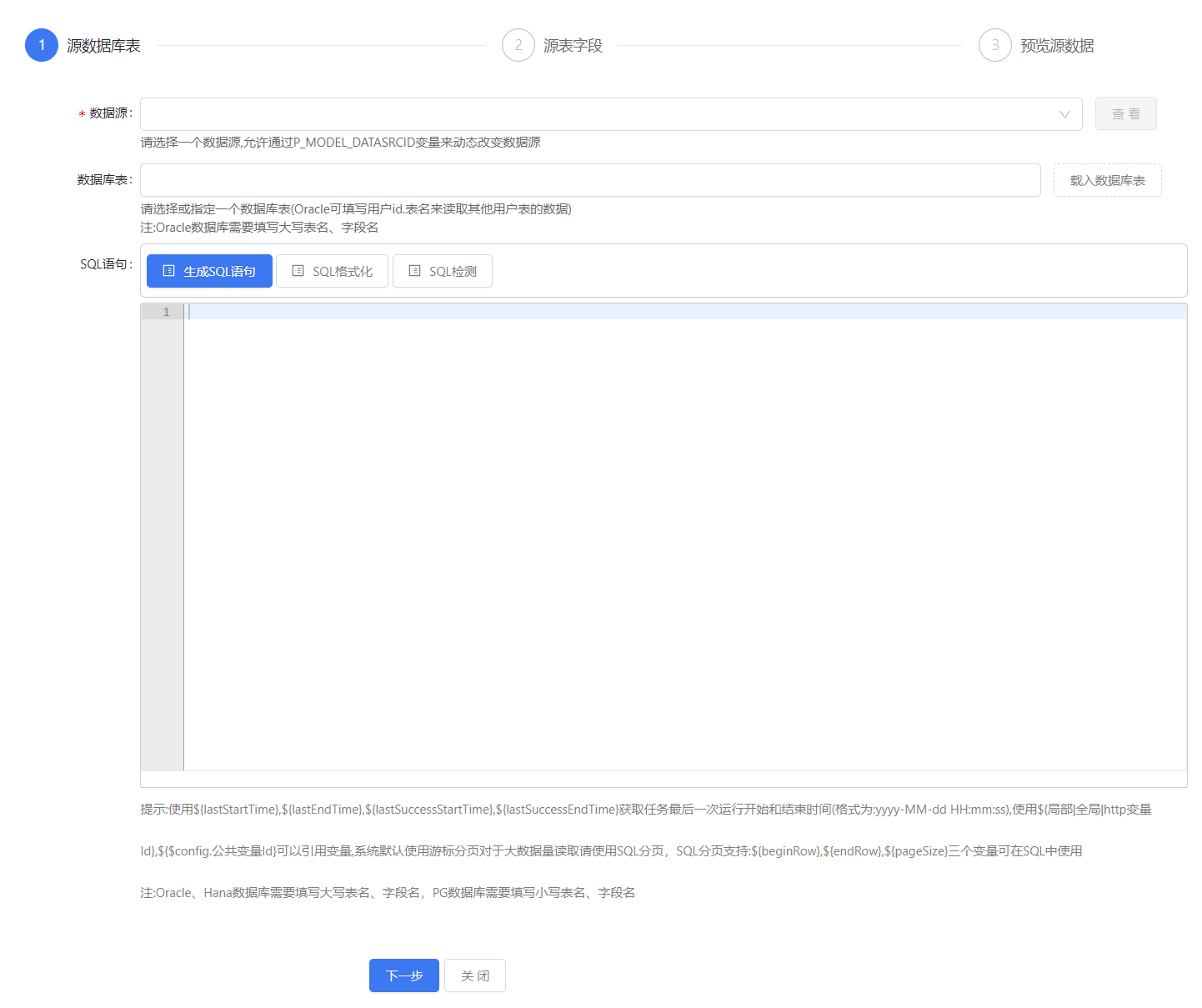Viewport: 1202px width, 1008px height.
Task: Click the icon inside SQL检测 button
Action: pyautogui.click(x=414, y=271)
